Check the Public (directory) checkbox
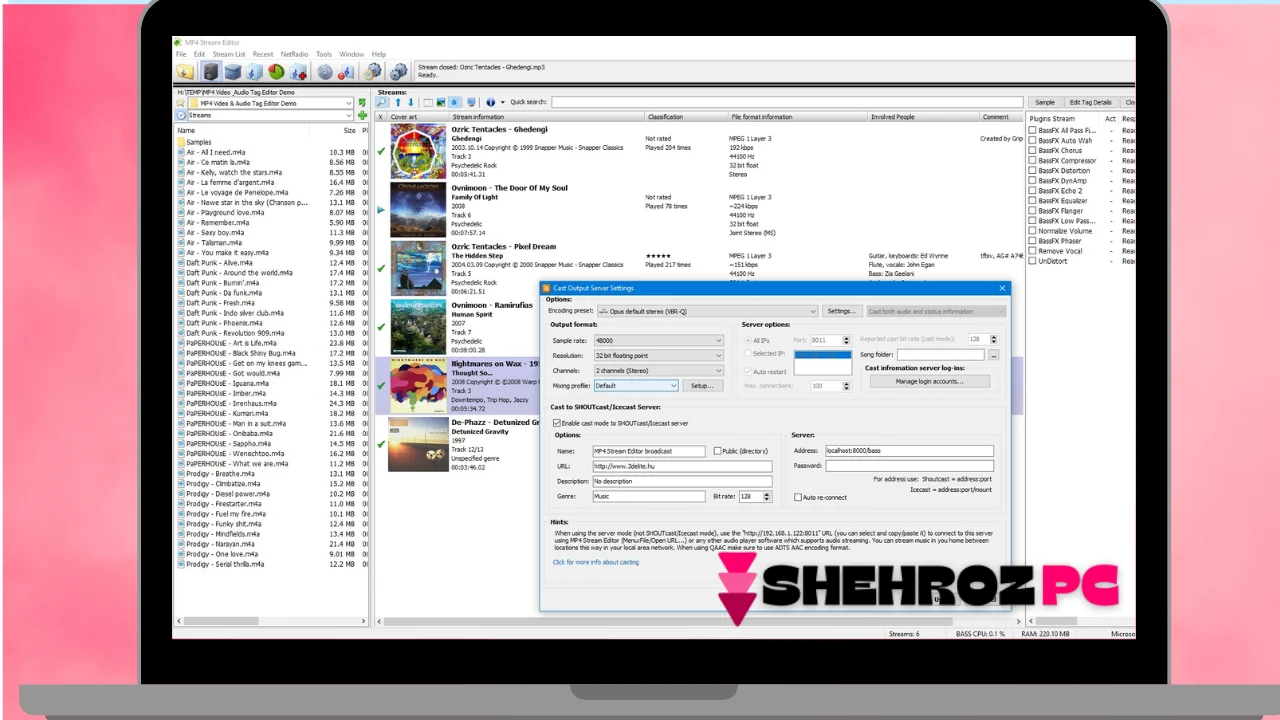1280x720 pixels. [x=717, y=451]
